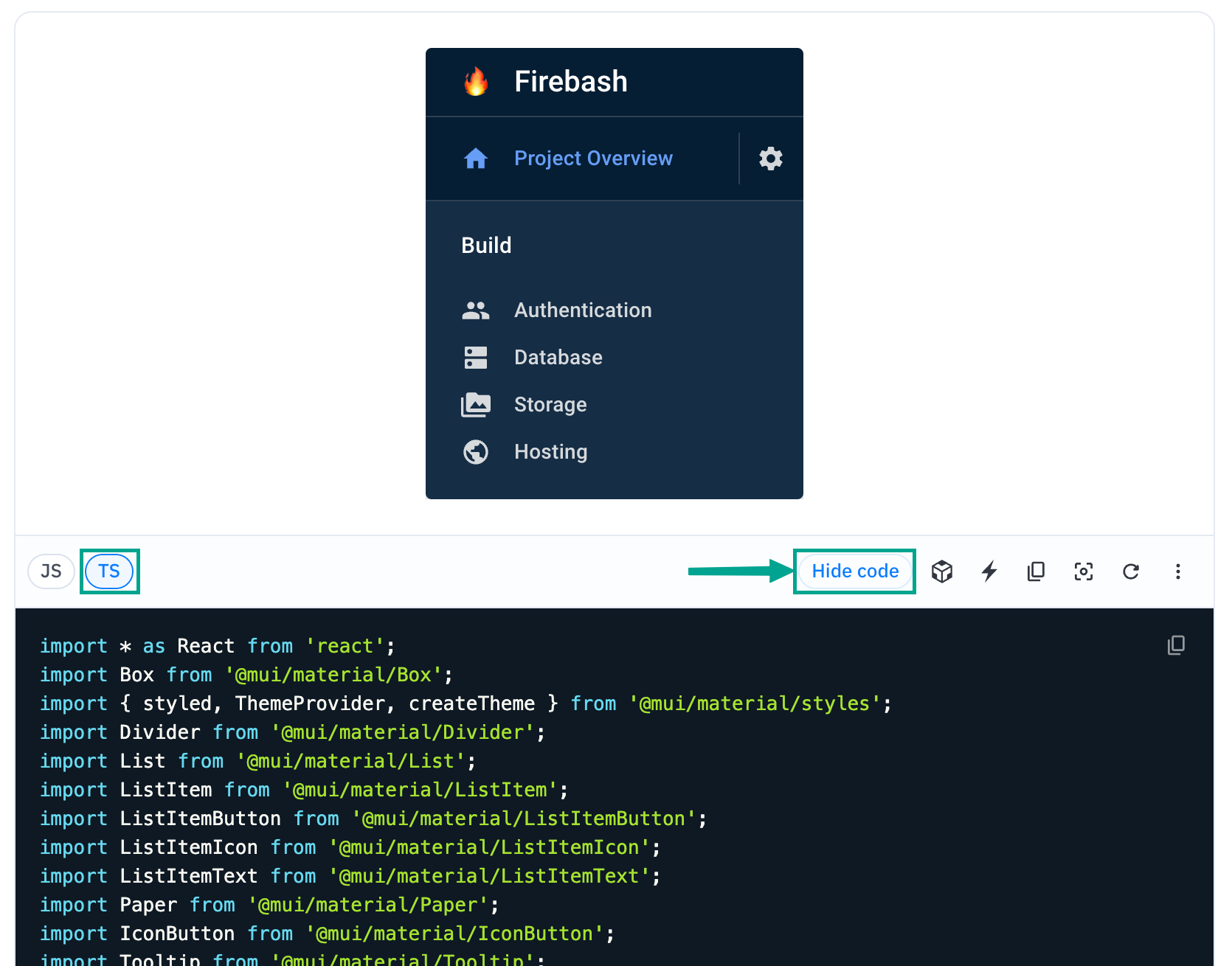Open the three-dot overflow menu
Image resolution: width=1232 pixels, height=966 pixels.
pyautogui.click(x=1178, y=571)
